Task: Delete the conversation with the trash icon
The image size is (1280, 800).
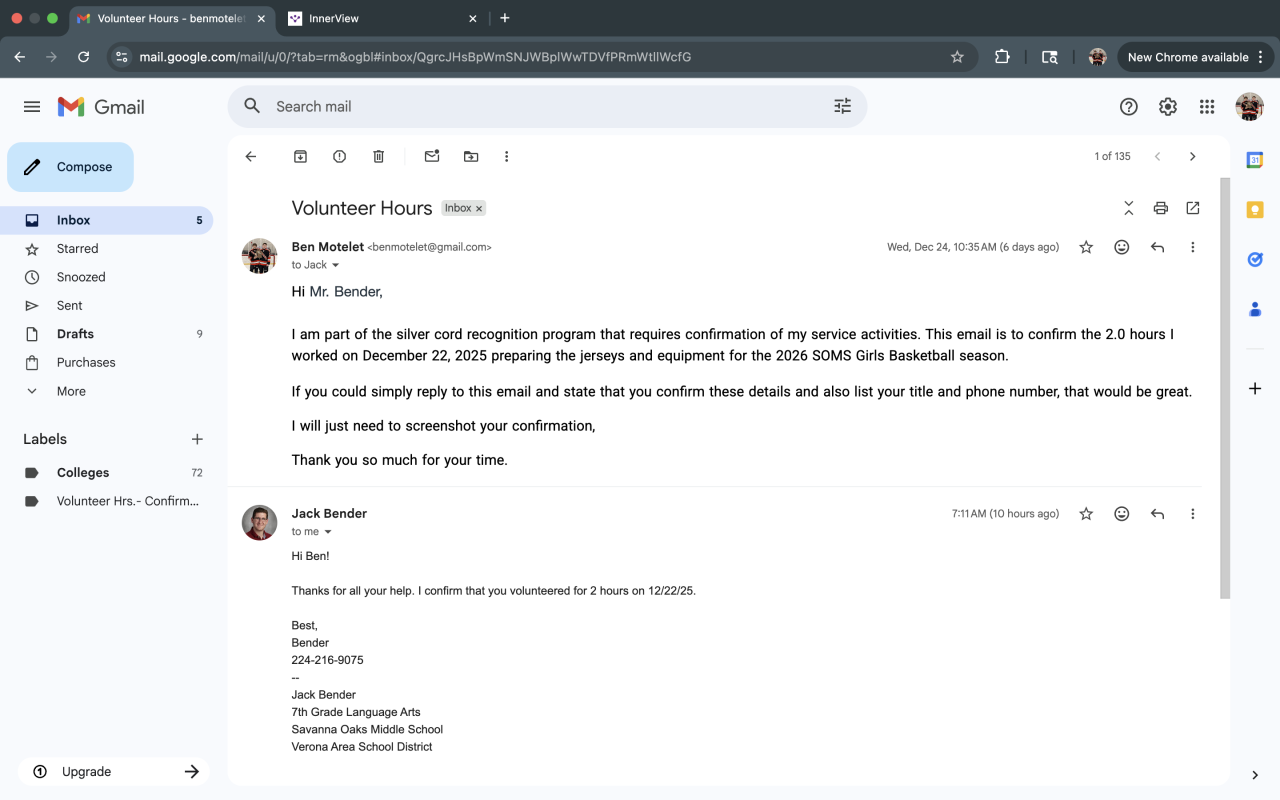Action: point(378,156)
